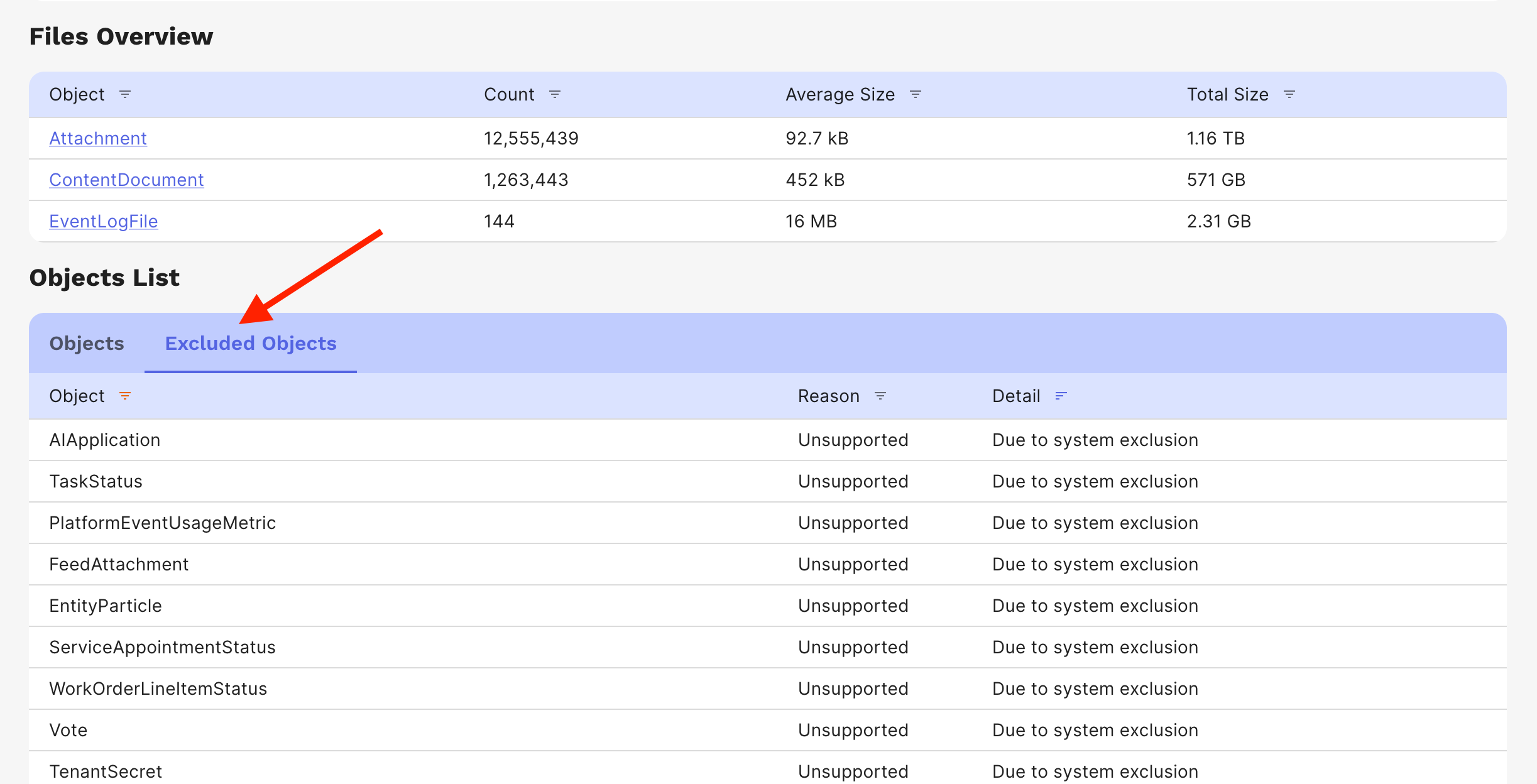The height and width of the screenshot is (784, 1537).
Task: Click the Unsupported reason in the FeedAttachment row
Action: point(853,564)
